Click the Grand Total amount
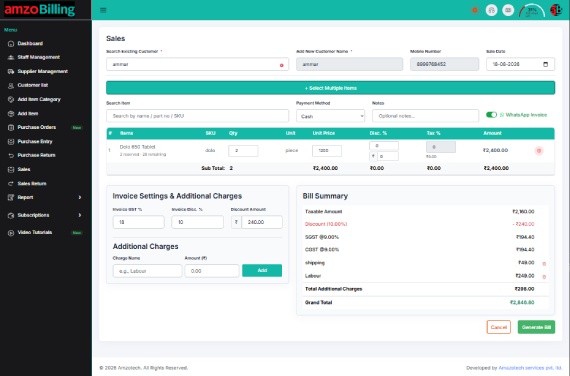The height and width of the screenshot is (376, 570). [522, 303]
